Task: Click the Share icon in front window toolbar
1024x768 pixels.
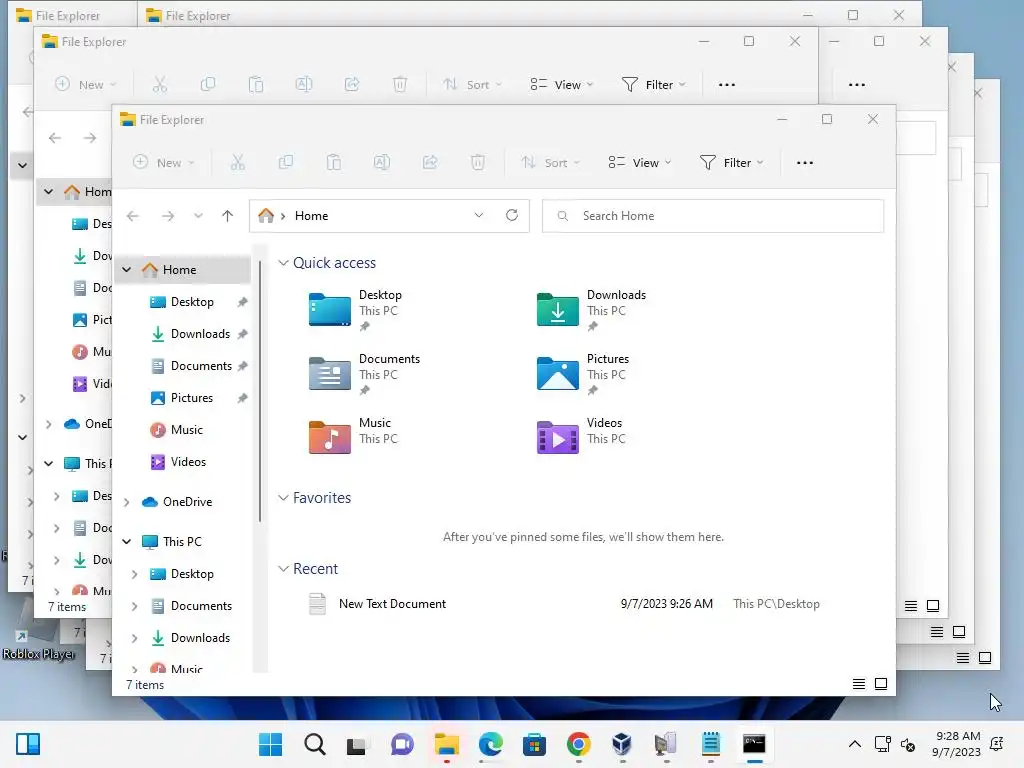Action: point(430,163)
